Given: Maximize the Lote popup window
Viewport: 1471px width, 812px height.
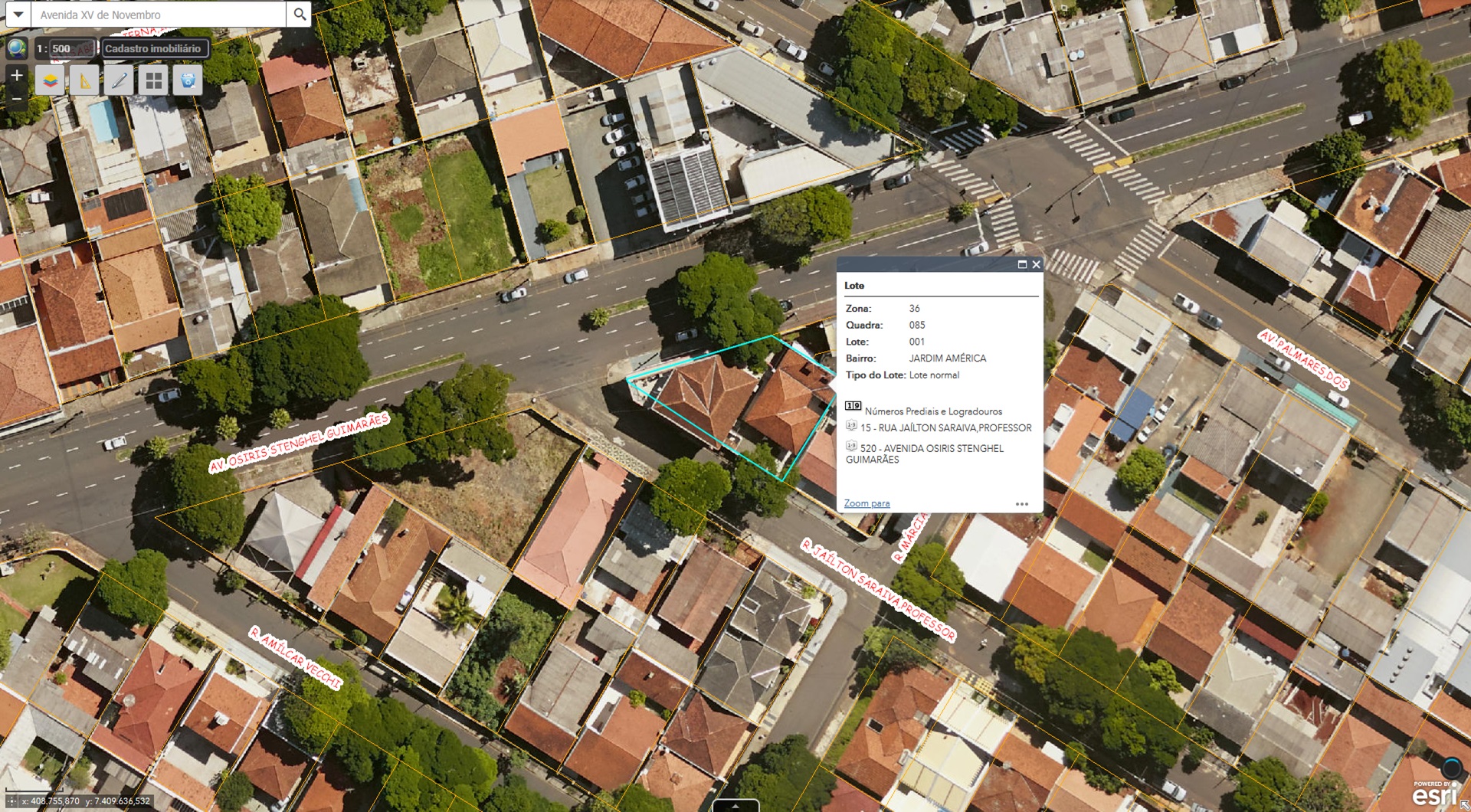Looking at the screenshot, I should point(1022,264).
